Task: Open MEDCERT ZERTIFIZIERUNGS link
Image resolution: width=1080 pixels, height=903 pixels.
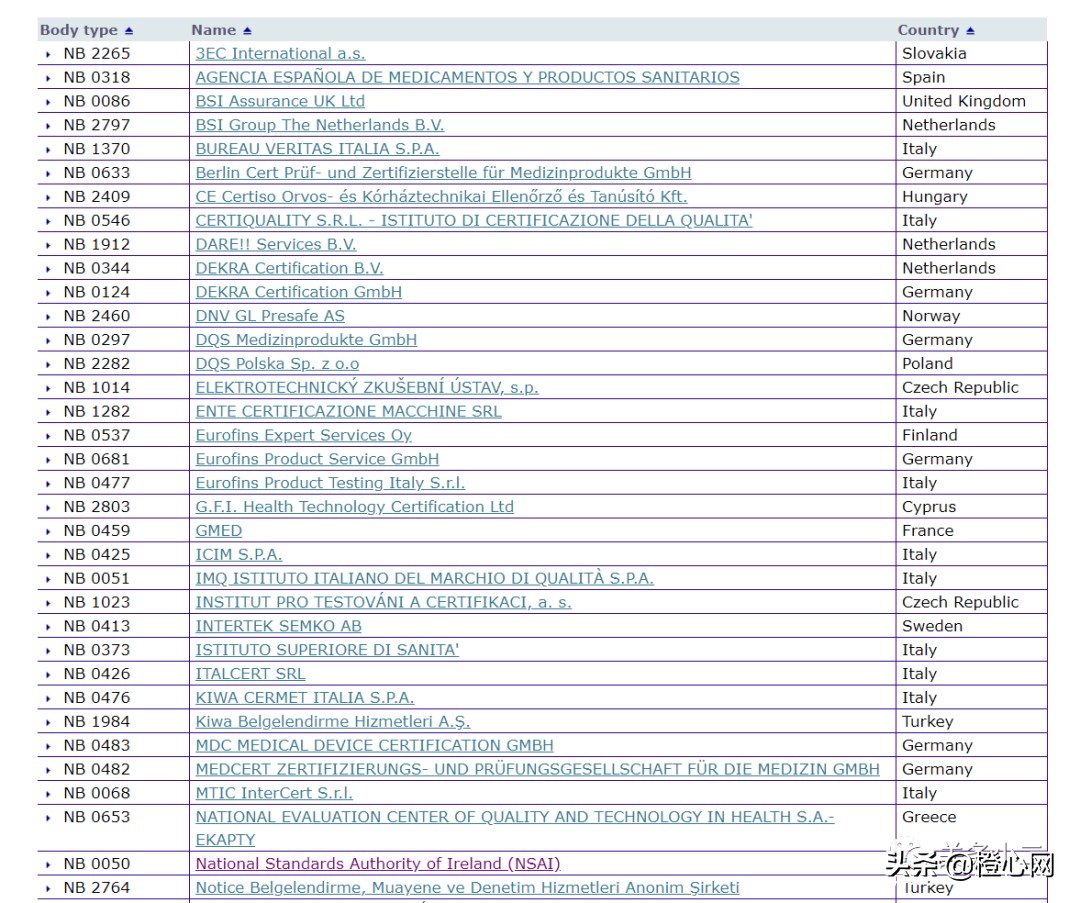Action: pyautogui.click(x=537, y=769)
